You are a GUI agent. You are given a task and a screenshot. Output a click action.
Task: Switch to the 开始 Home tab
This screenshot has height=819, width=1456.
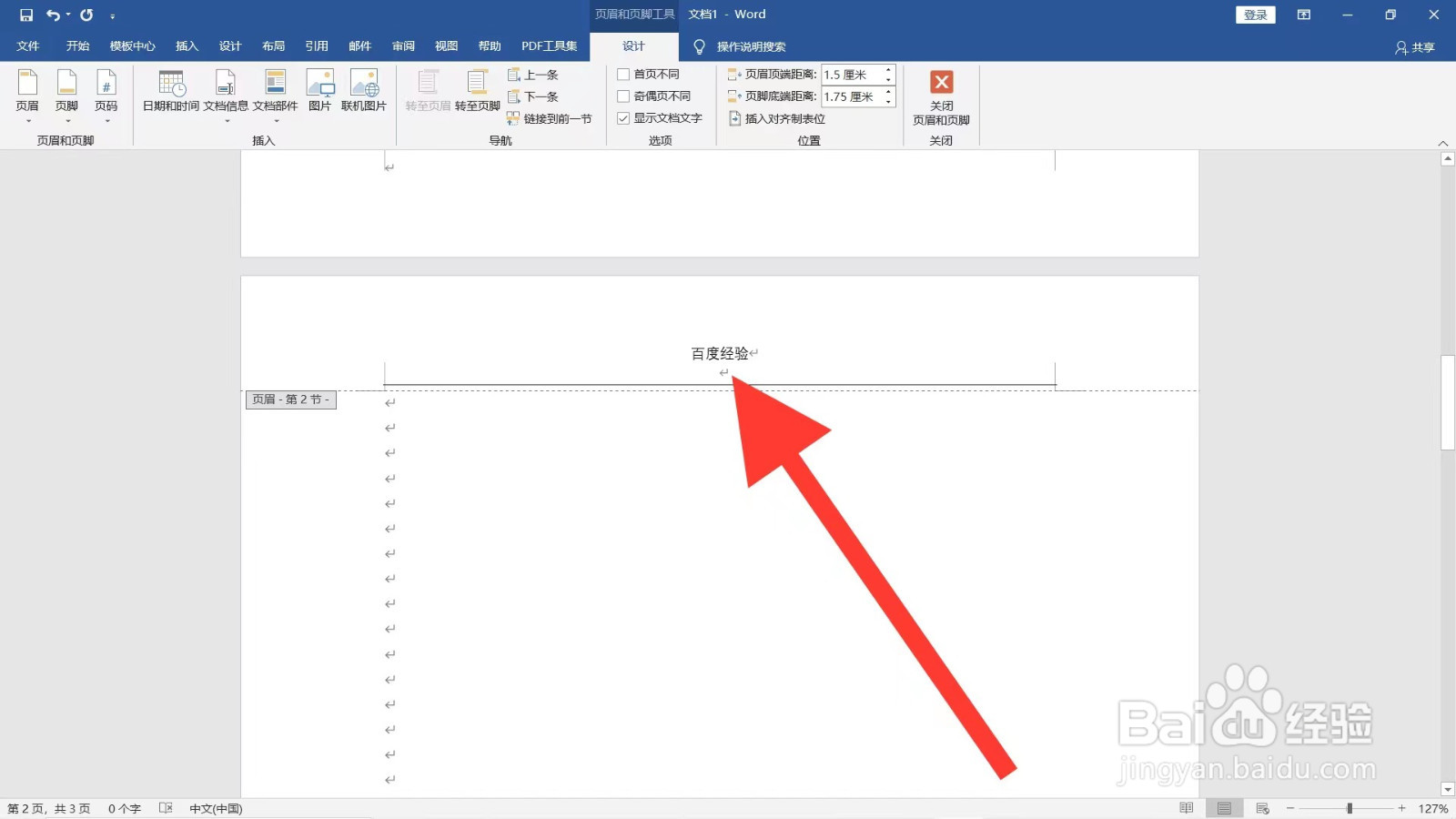pyautogui.click(x=77, y=46)
